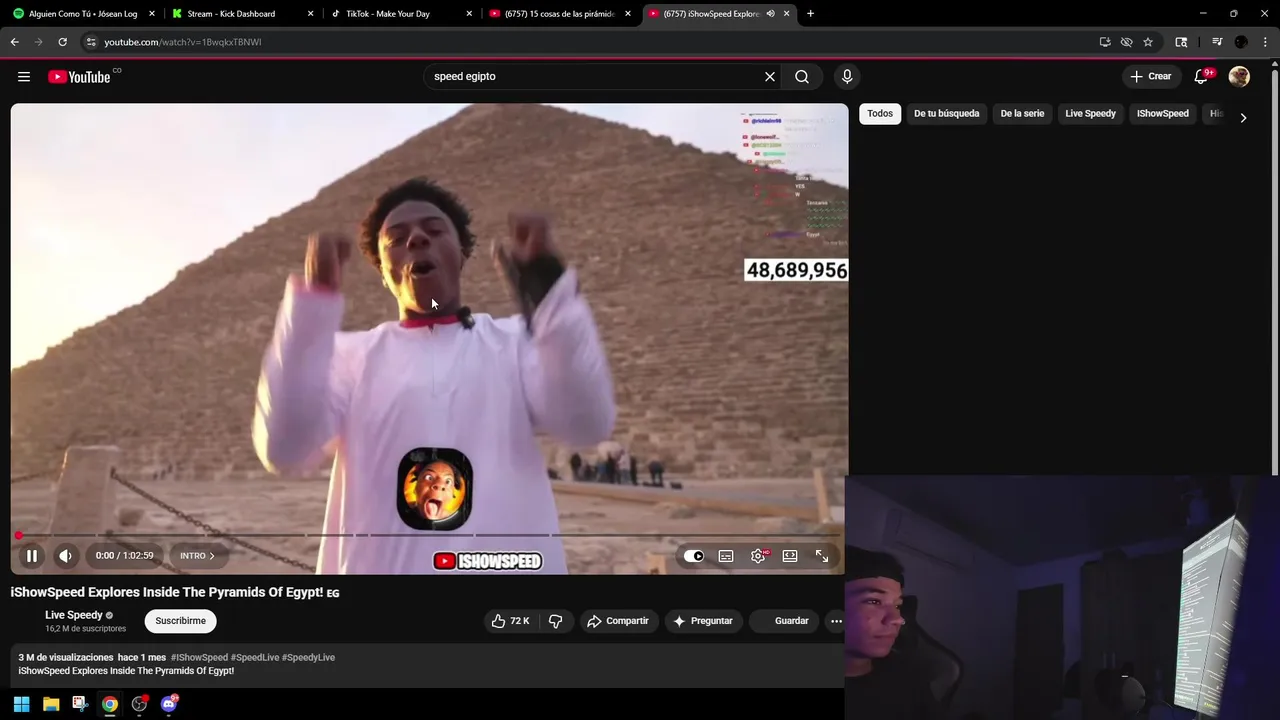Click the page scrollbar

[x=1274, y=270]
